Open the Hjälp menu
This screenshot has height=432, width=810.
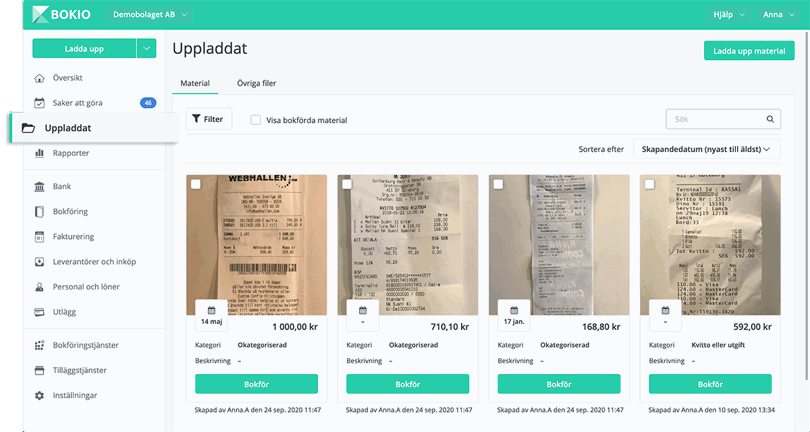point(727,15)
